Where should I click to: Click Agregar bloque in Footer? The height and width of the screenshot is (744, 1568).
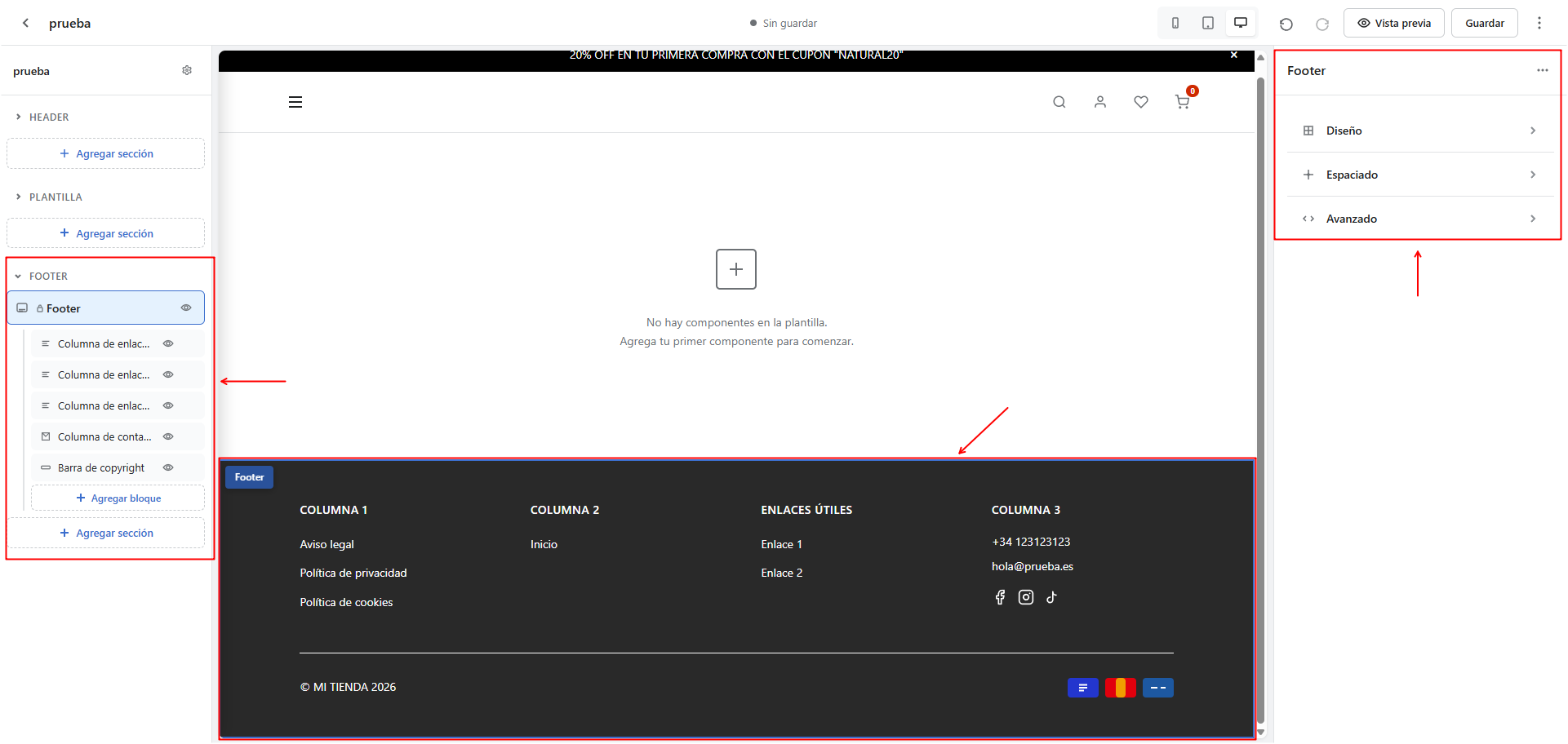pos(118,498)
